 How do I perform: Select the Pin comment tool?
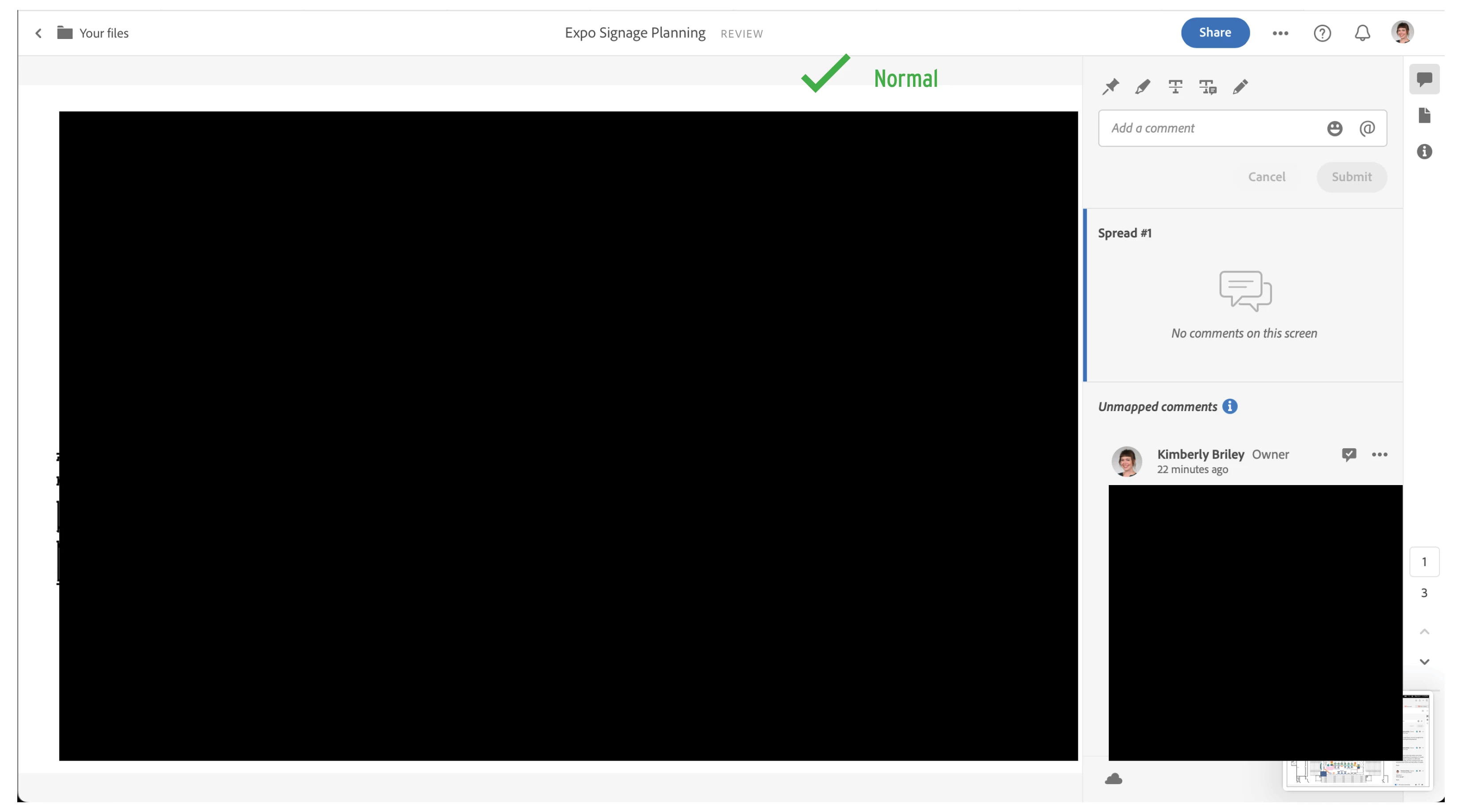pyautogui.click(x=1110, y=87)
